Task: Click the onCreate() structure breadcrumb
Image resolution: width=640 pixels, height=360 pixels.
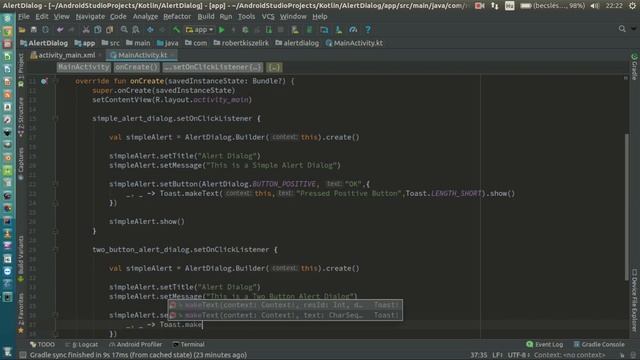Action: pos(136,67)
